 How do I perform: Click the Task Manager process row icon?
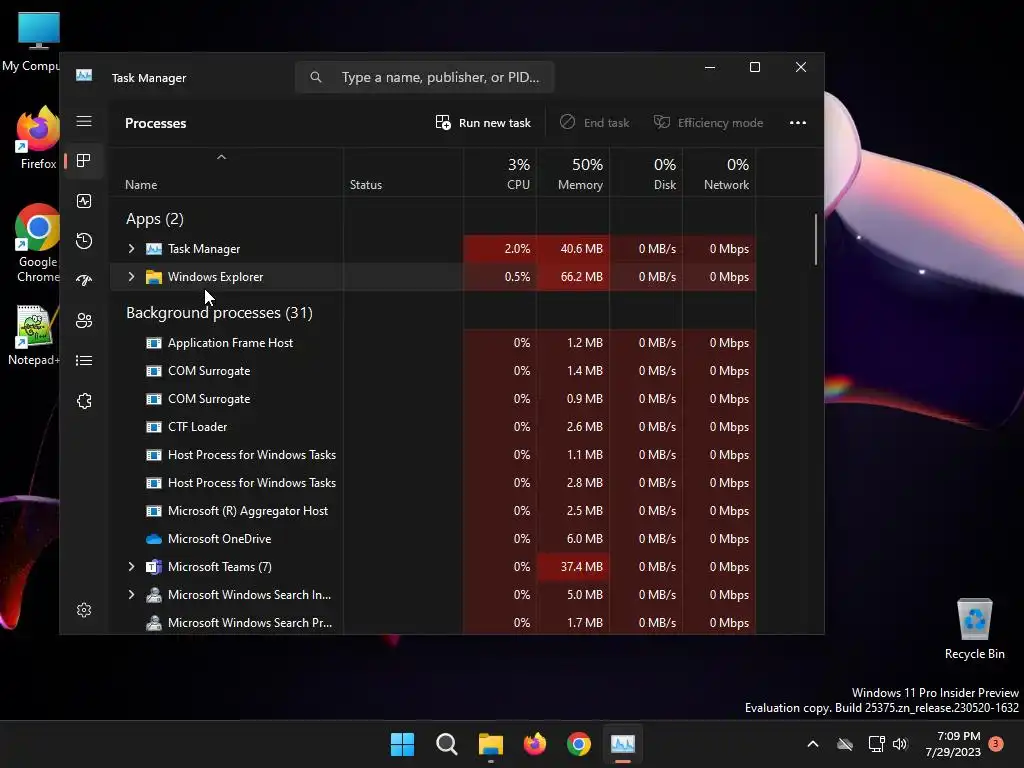click(153, 249)
